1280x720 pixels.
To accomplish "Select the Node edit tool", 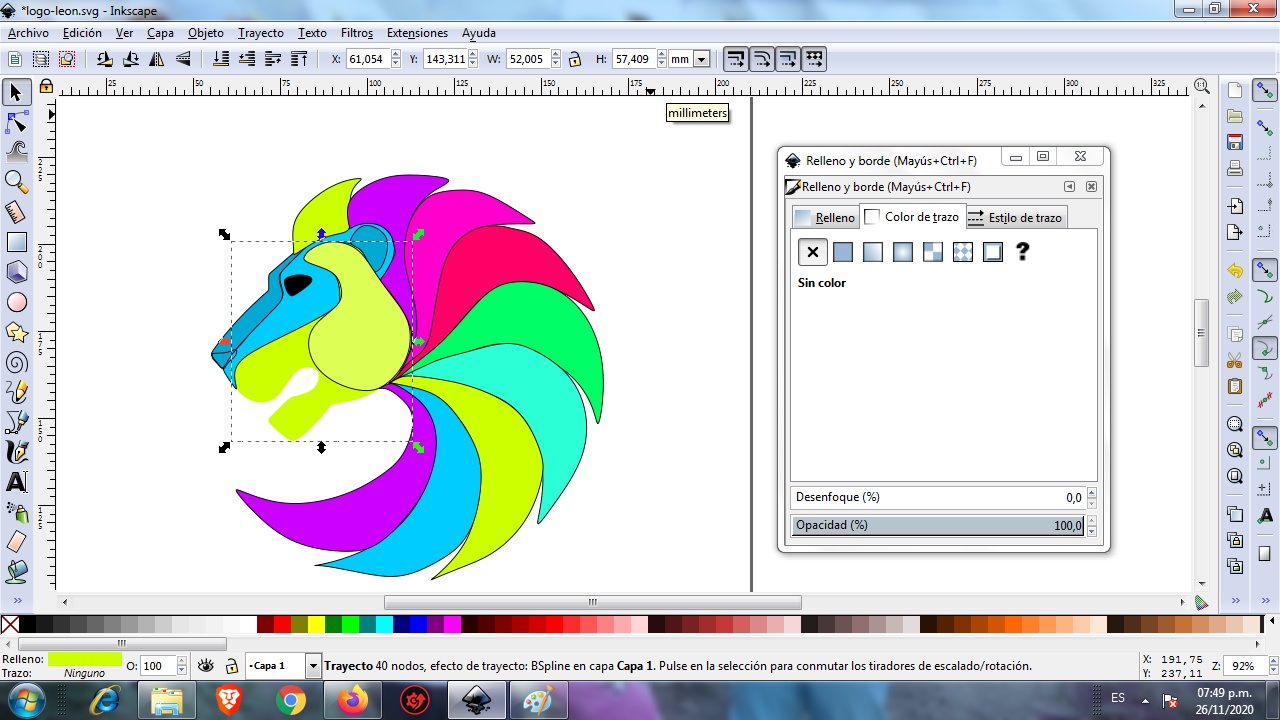I will [16, 122].
